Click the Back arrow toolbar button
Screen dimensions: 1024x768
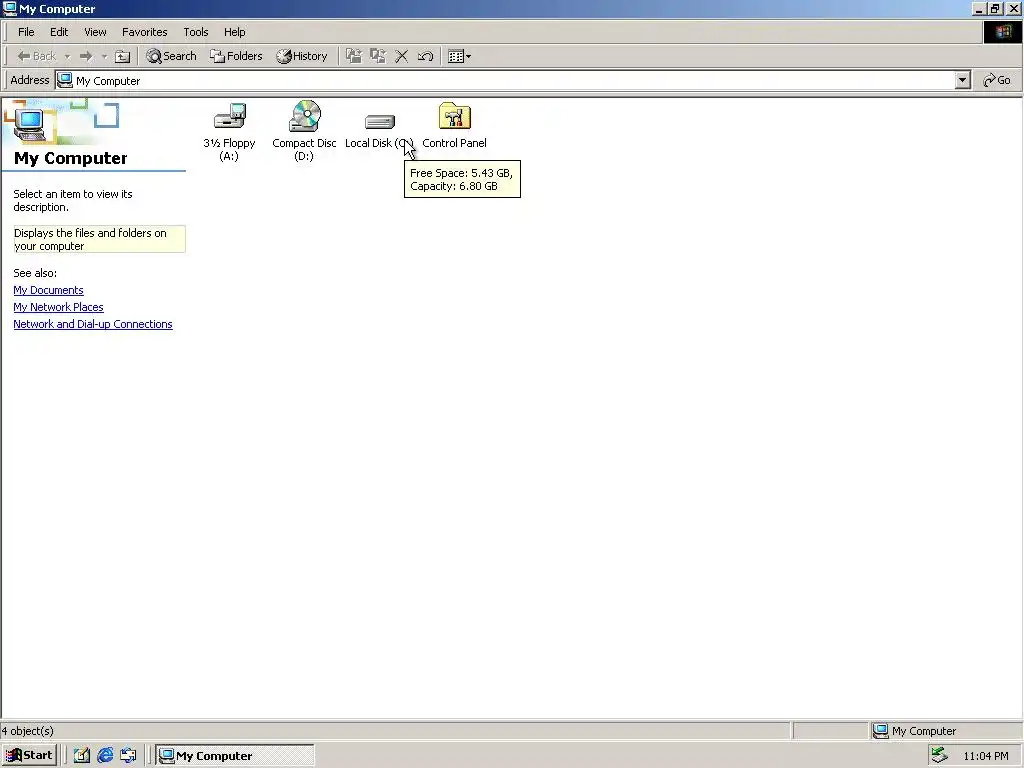[x=37, y=56]
